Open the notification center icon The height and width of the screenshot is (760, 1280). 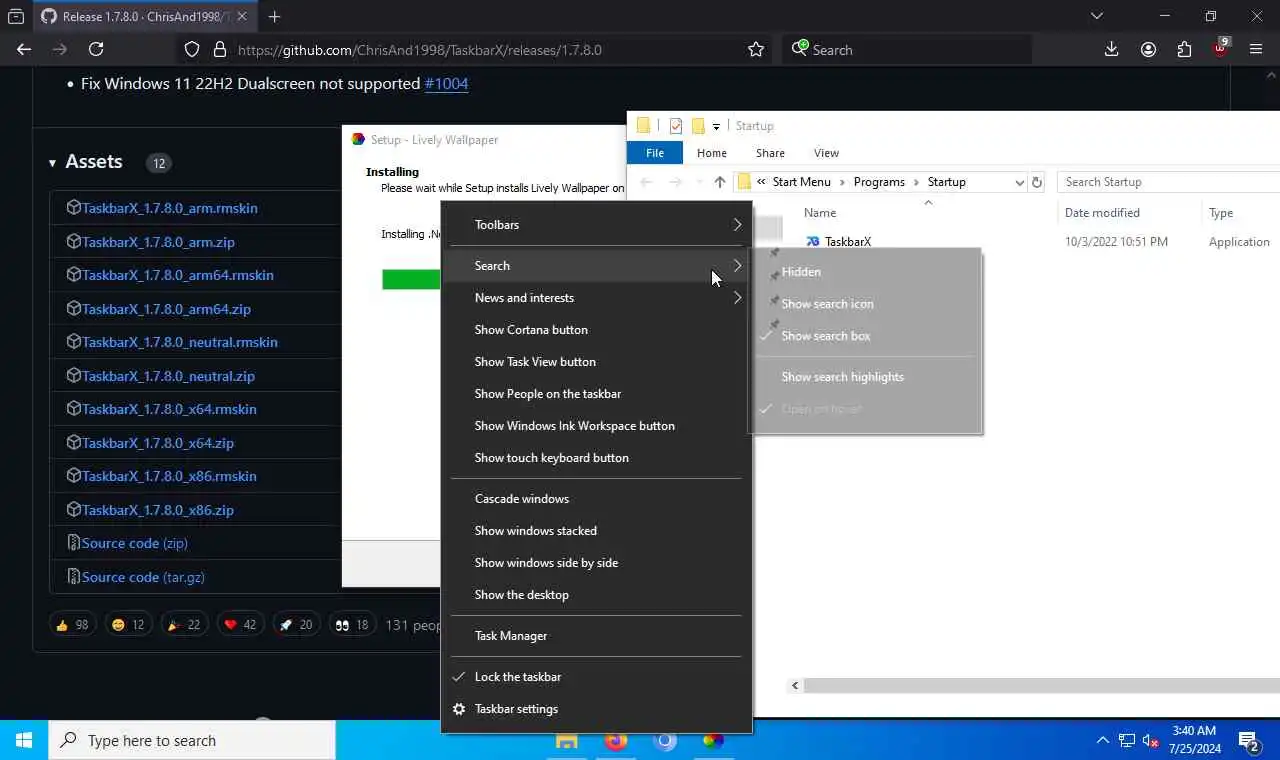point(1248,741)
